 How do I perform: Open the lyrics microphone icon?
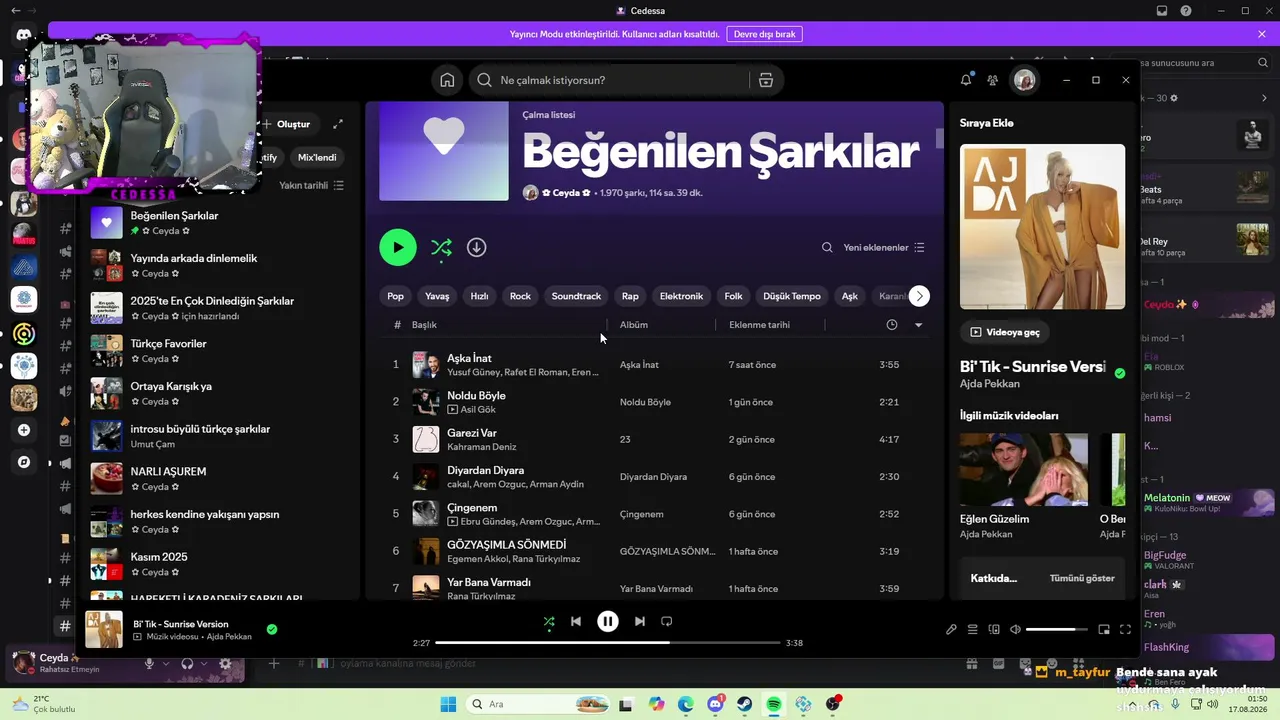tap(951, 630)
